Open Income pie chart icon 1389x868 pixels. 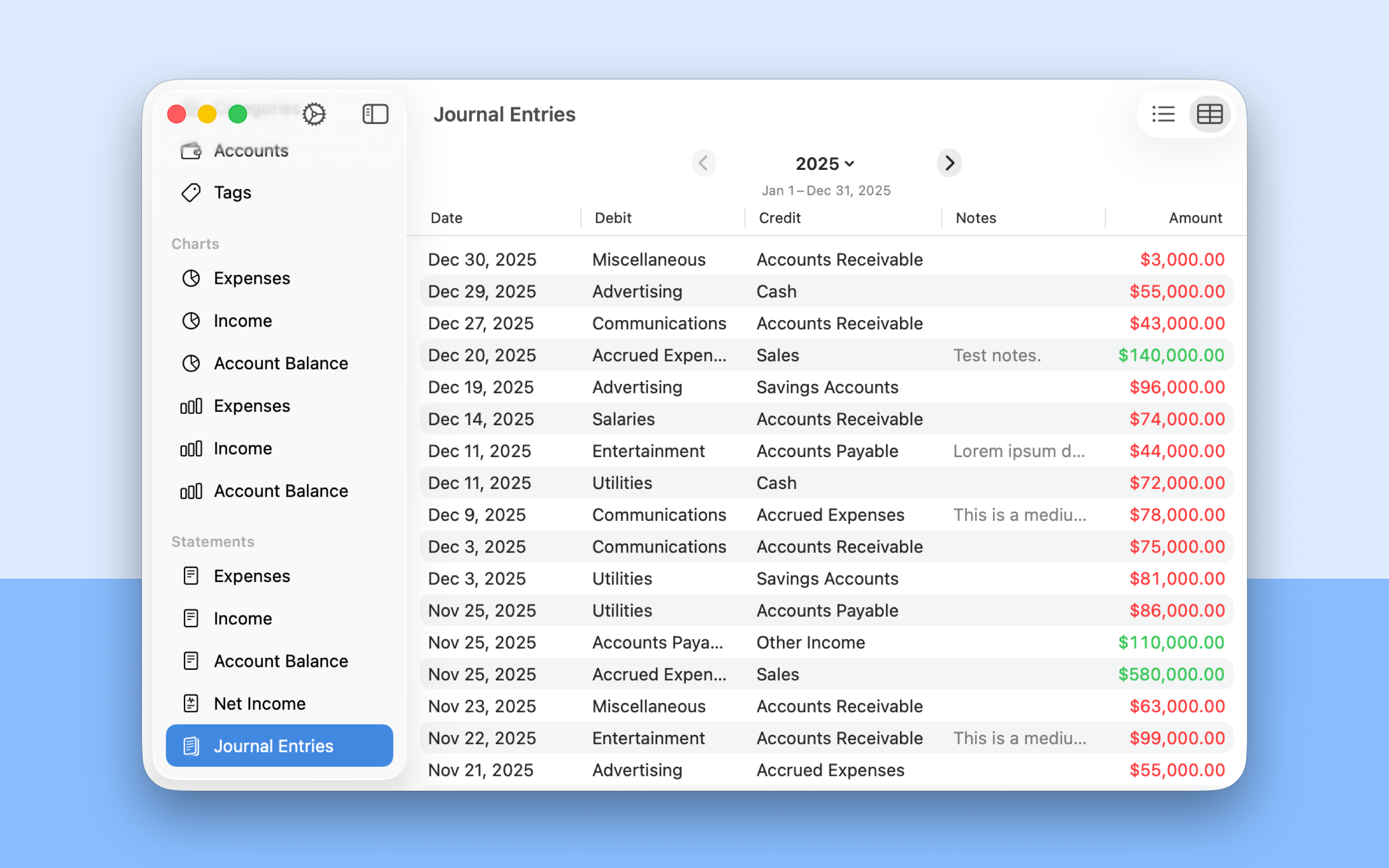[191, 321]
